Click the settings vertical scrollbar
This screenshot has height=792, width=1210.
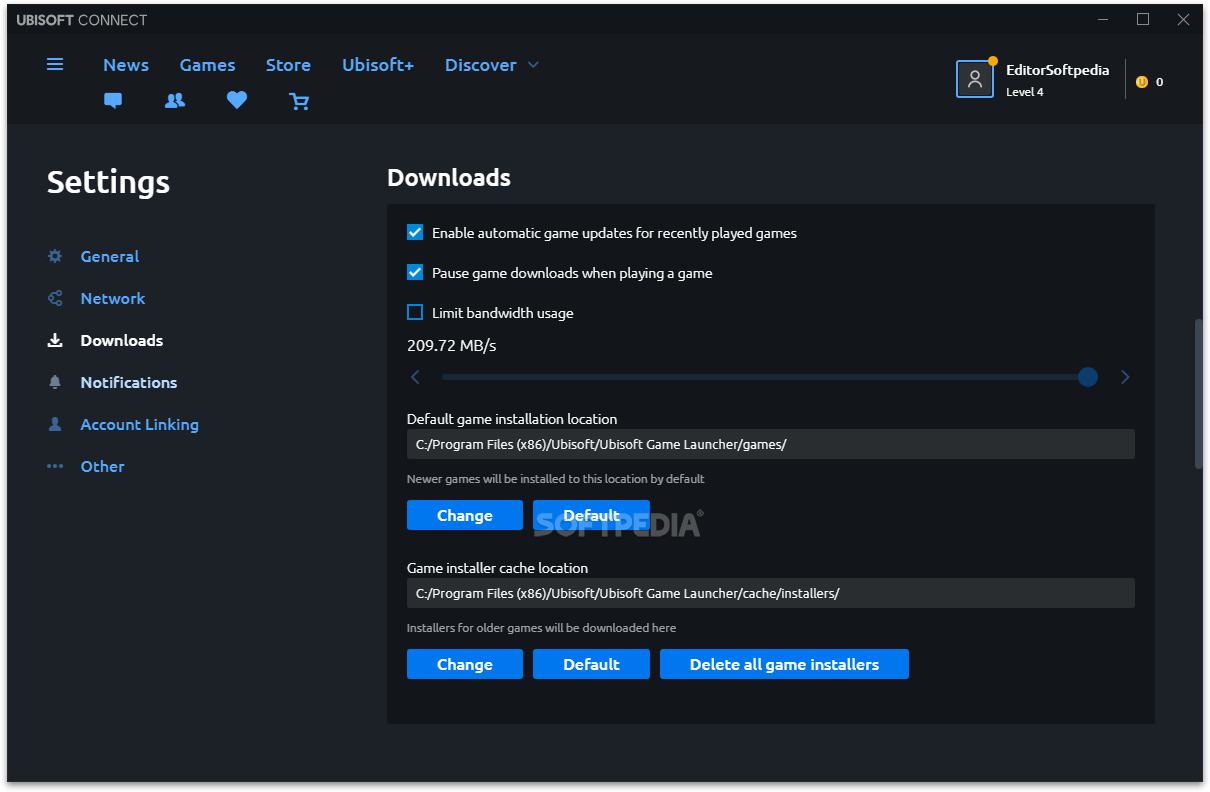coord(1198,394)
